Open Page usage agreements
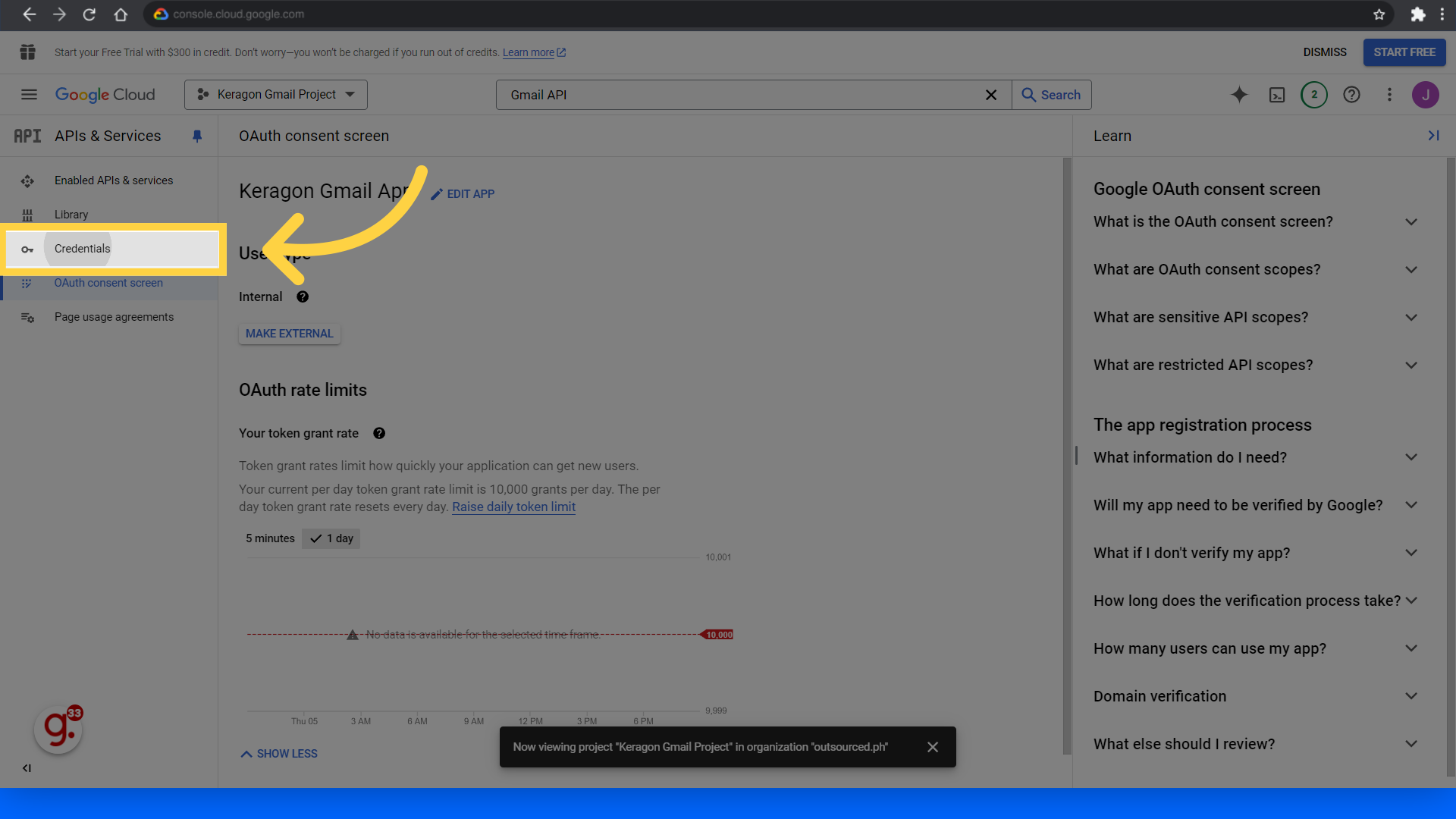1456x819 pixels. [109, 317]
